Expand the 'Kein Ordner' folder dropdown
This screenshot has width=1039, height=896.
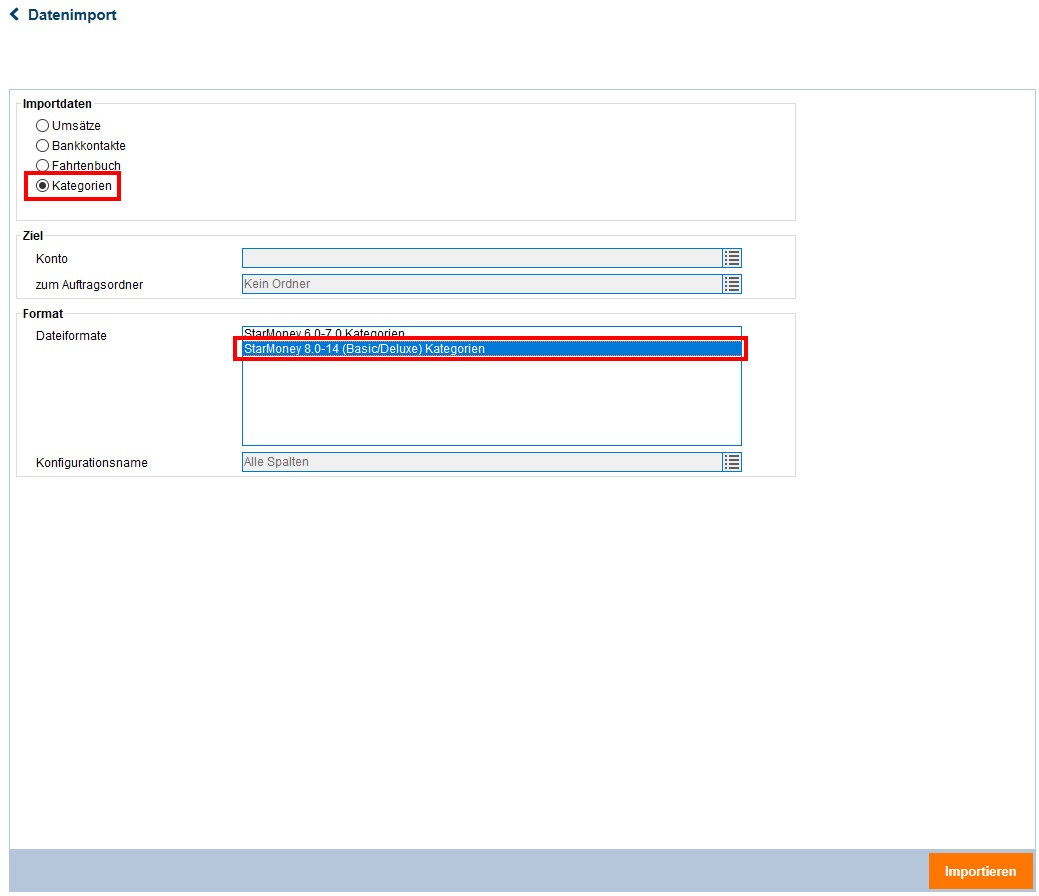coord(481,284)
